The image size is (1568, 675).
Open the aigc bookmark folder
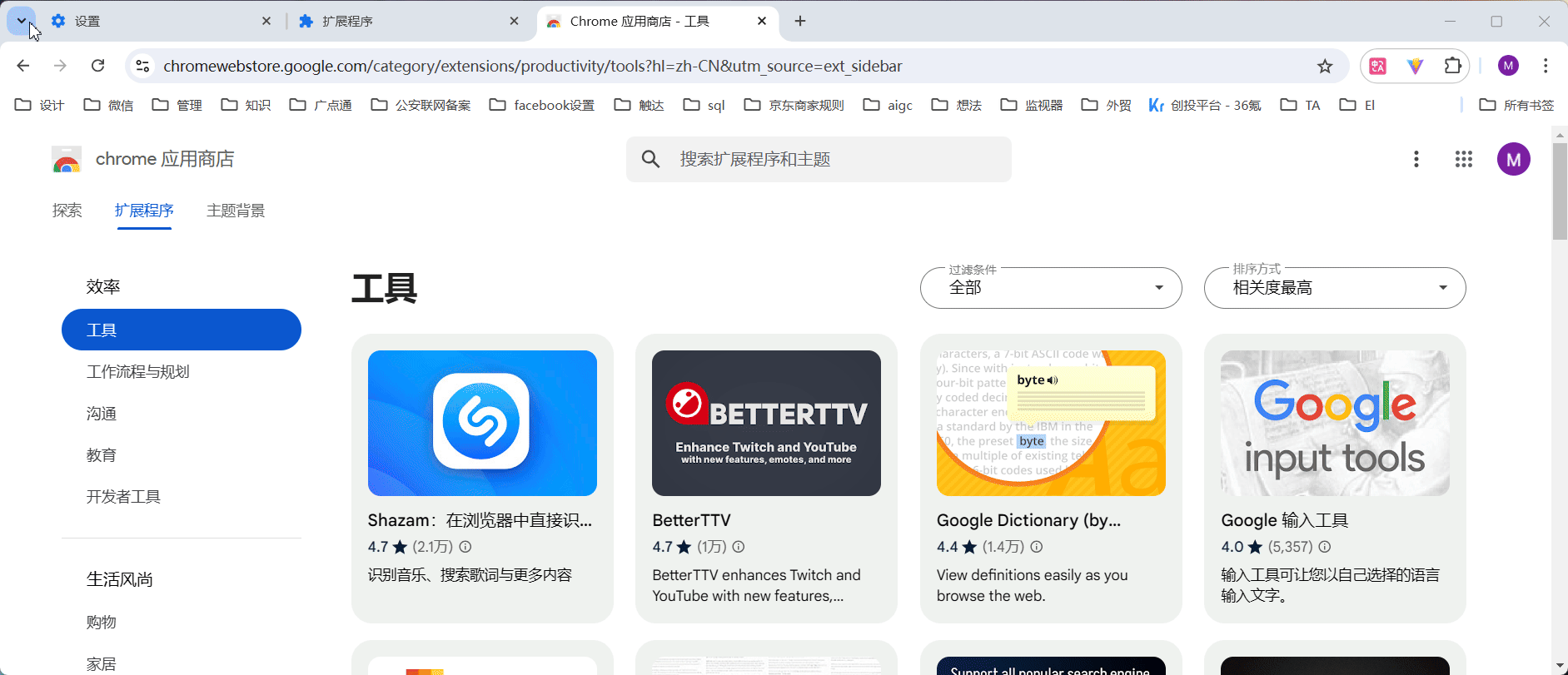(x=889, y=105)
